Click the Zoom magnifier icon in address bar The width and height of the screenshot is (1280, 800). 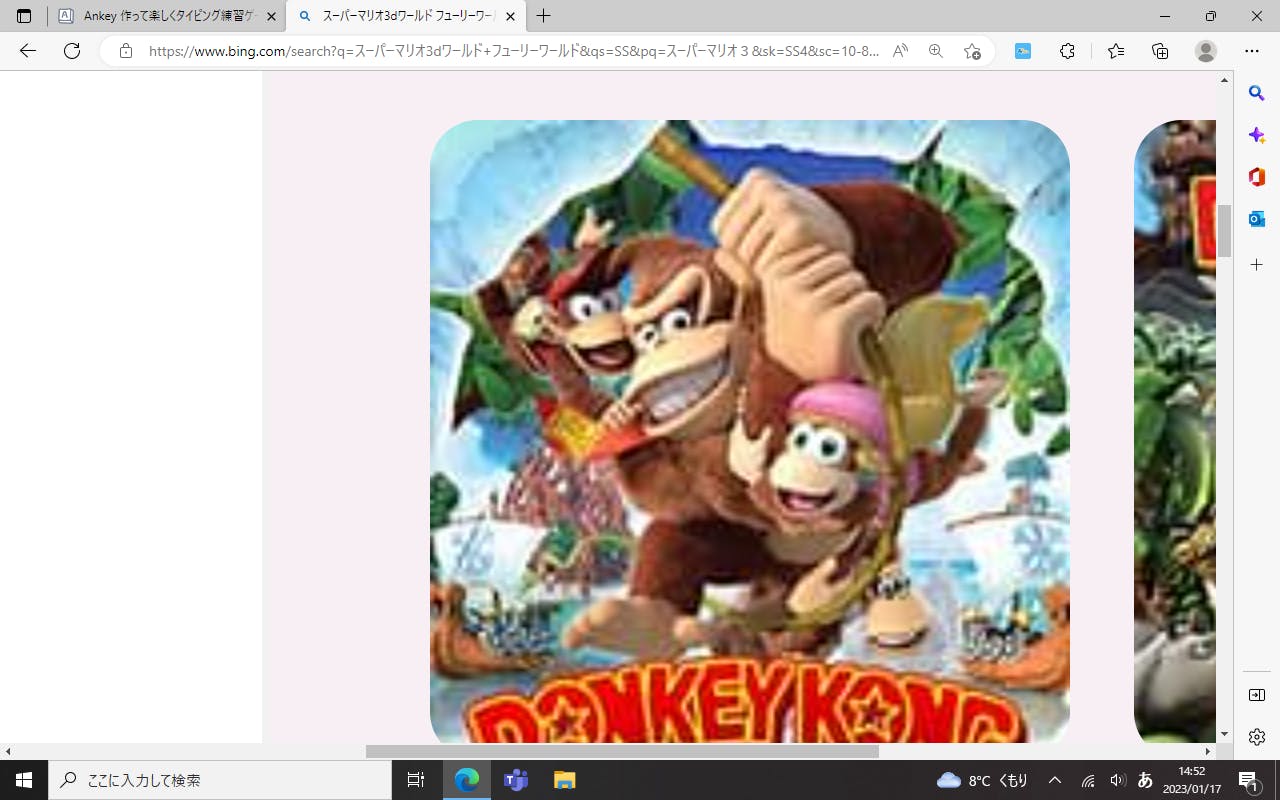[x=936, y=51]
